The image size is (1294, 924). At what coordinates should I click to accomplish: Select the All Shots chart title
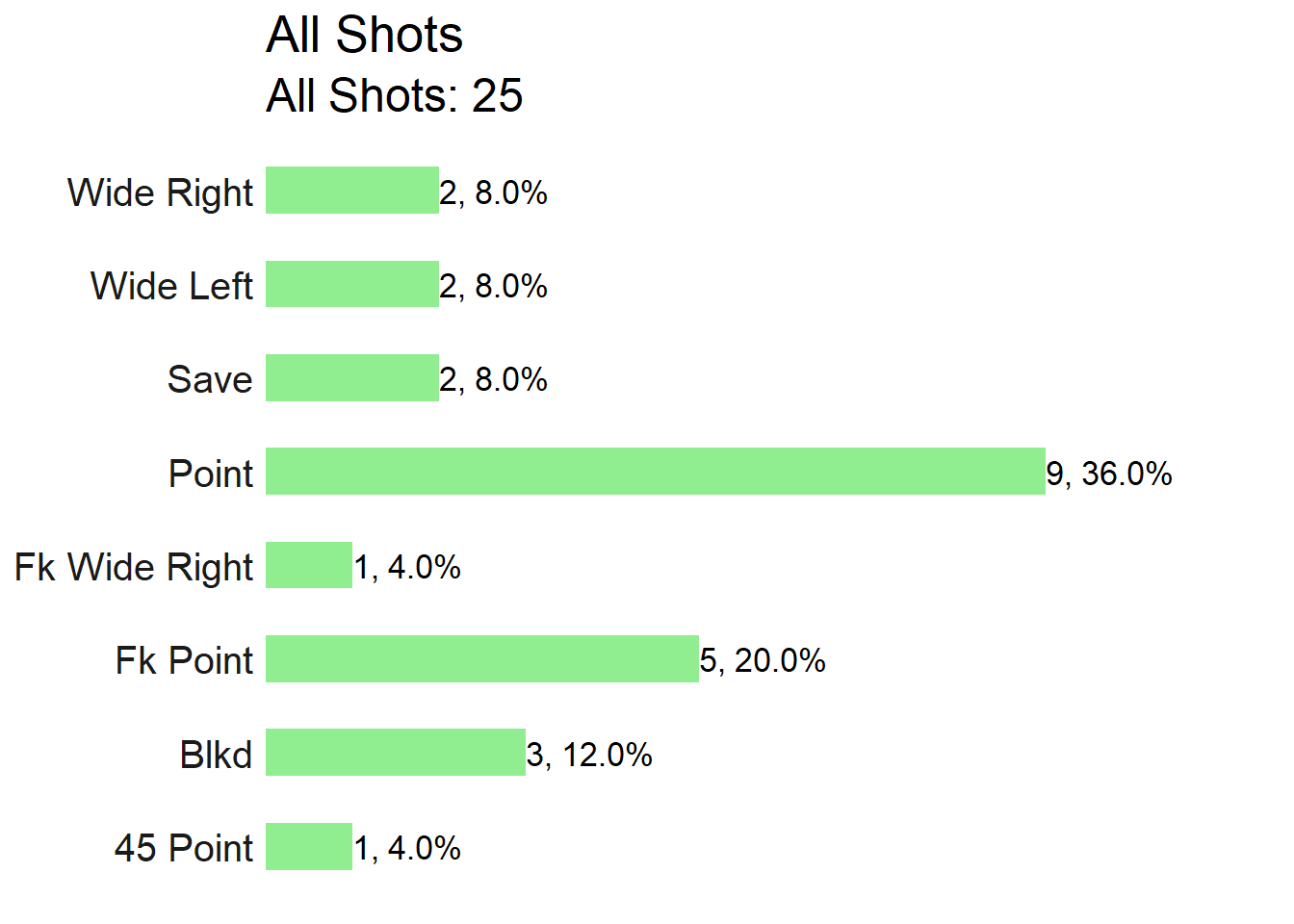click(x=364, y=36)
